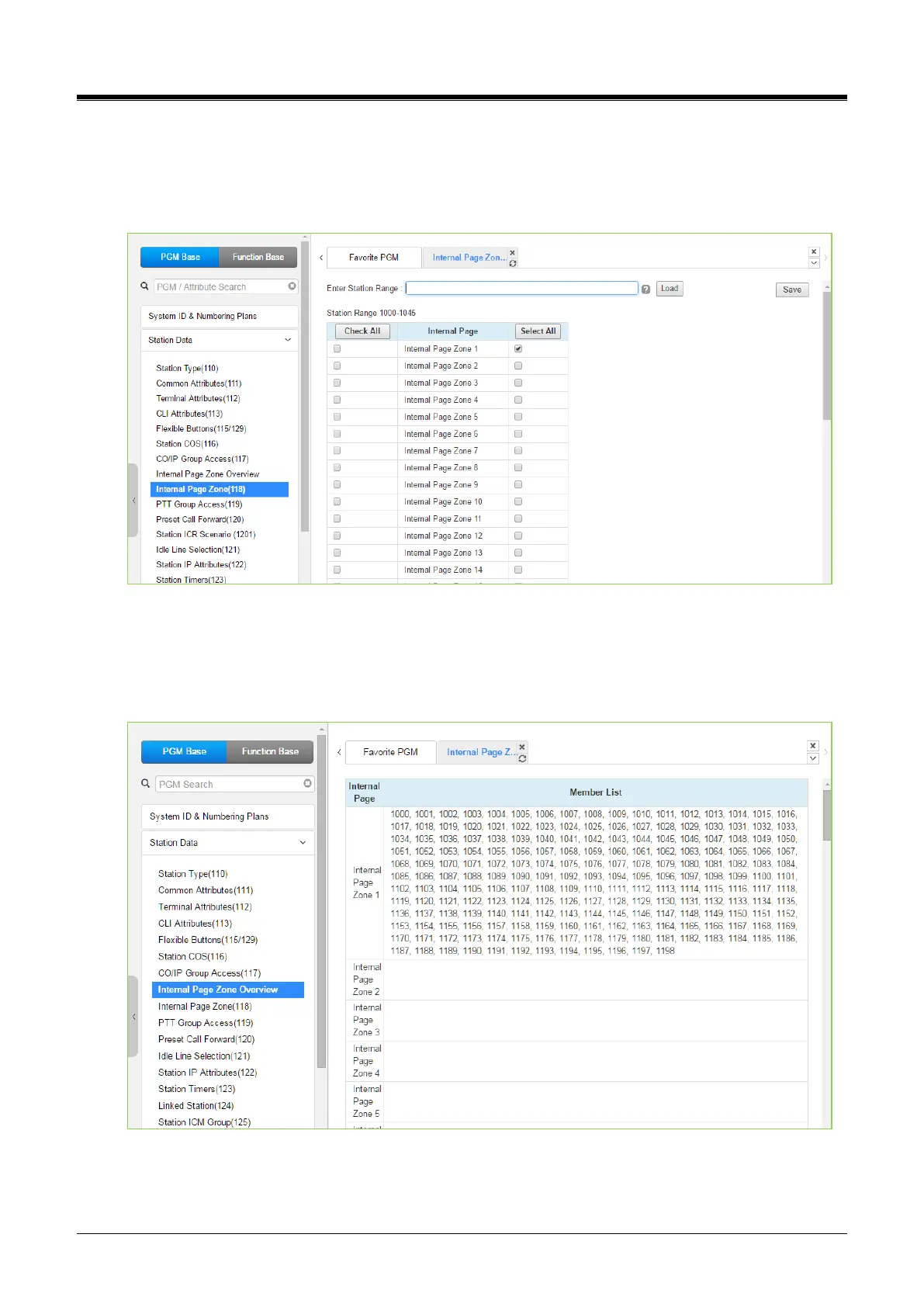The image size is (924, 1307).
Task: Tick the right checkbox for Internal Page Zone 6
Action: tap(518, 434)
